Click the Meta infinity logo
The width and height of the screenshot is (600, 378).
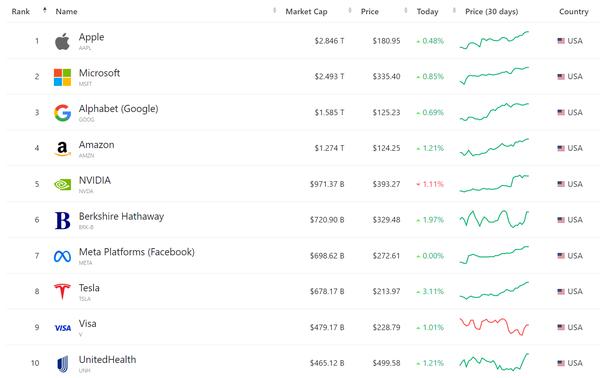pos(62,256)
